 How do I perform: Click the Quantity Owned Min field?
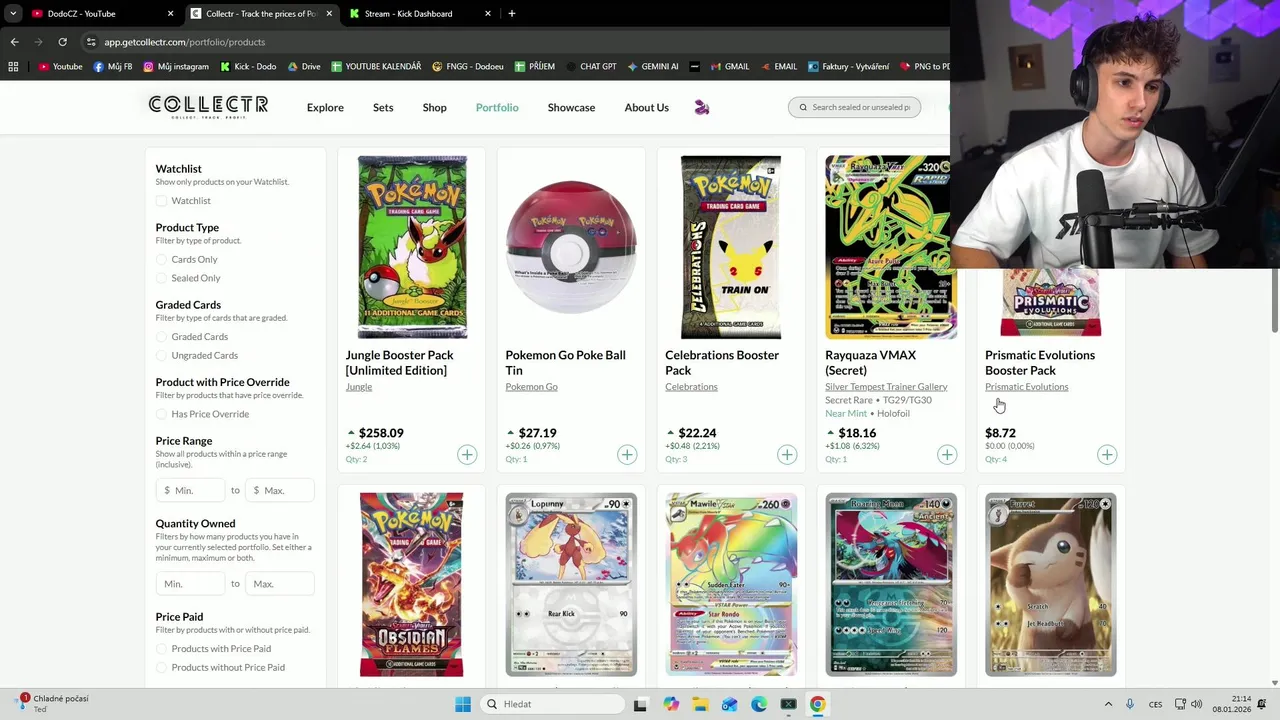(190, 584)
